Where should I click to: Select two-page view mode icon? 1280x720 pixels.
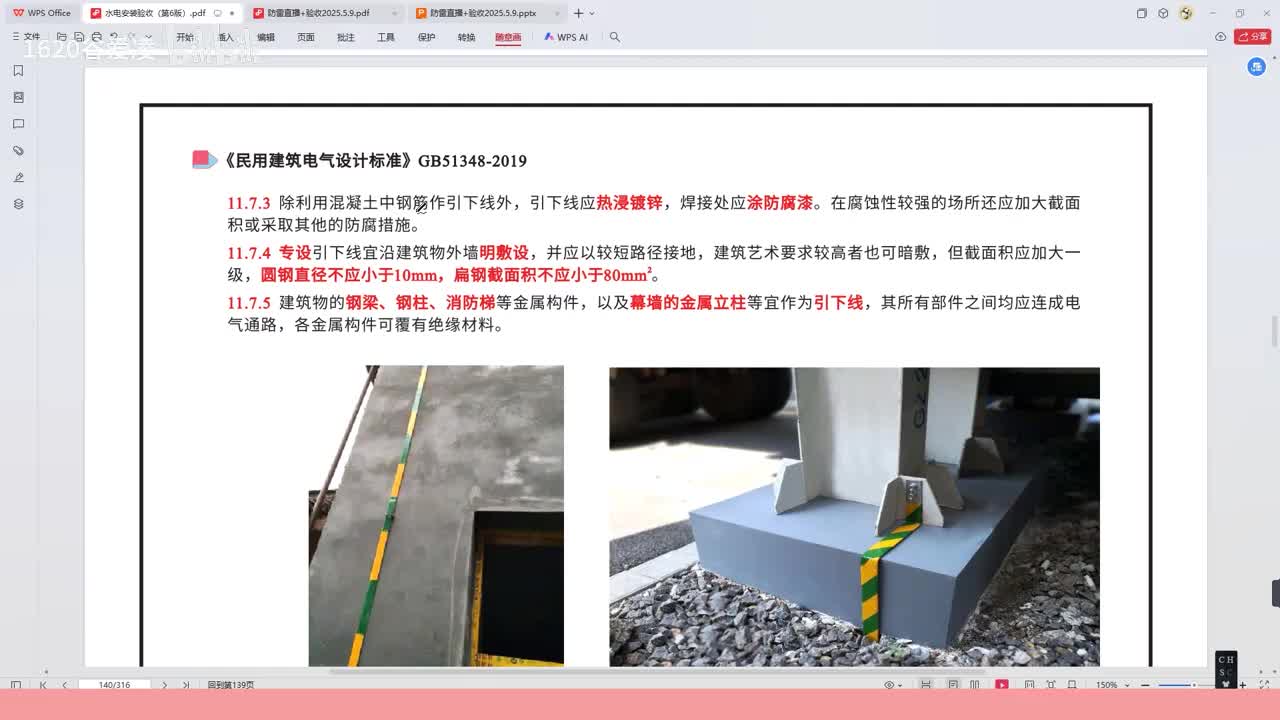pyautogui.click(x=976, y=685)
